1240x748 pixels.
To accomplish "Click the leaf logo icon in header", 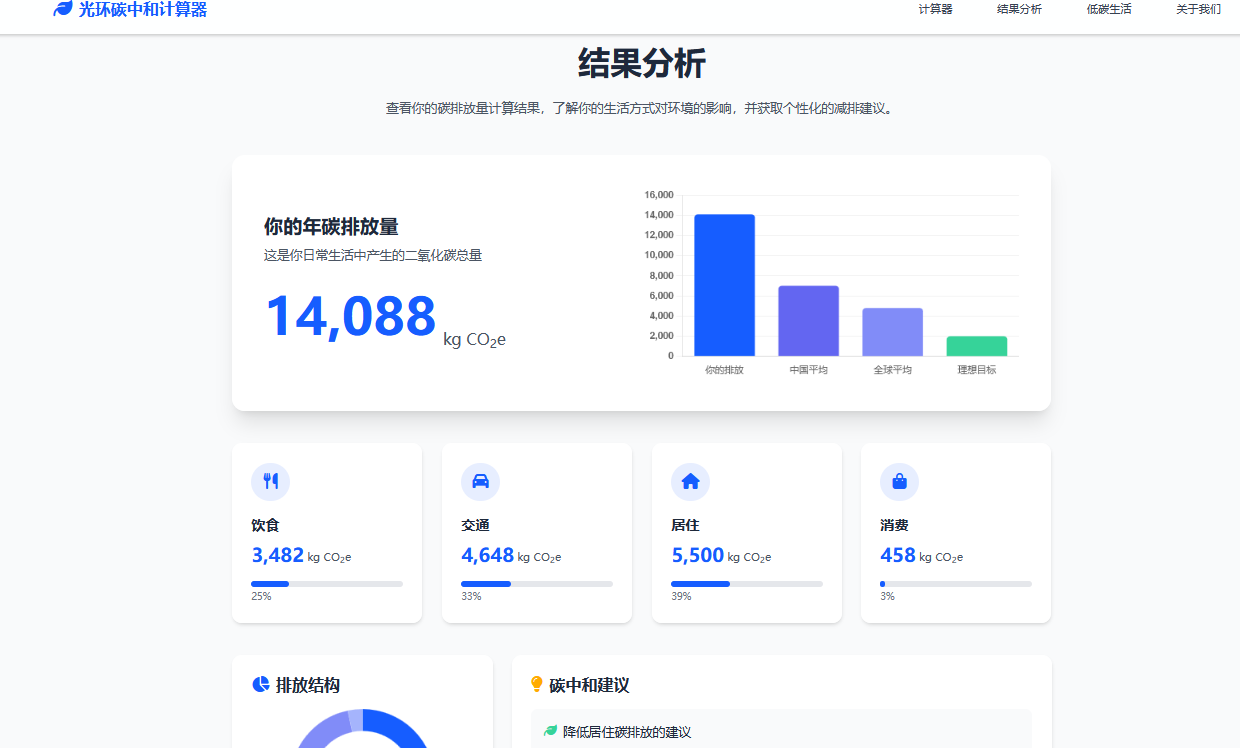I will pyautogui.click(x=63, y=9).
